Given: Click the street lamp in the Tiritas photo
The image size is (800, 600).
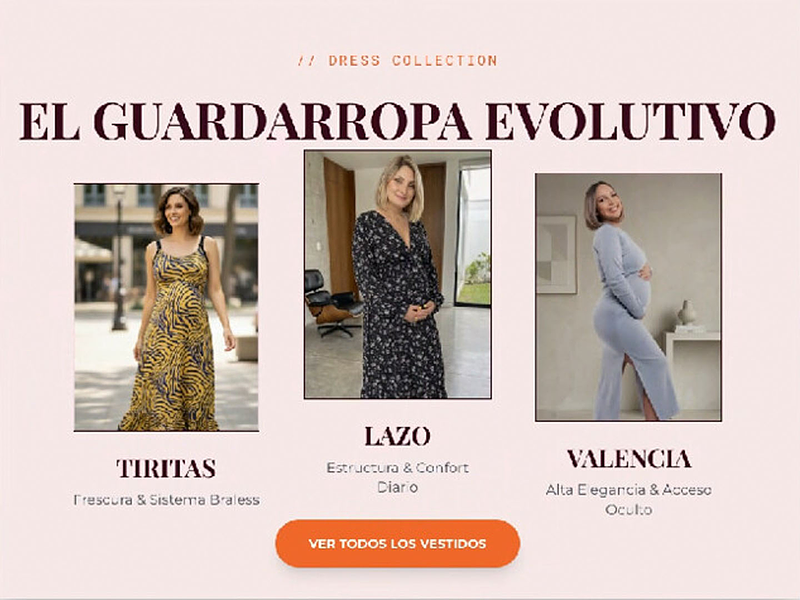Looking at the screenshot, I should tap(119, 258).
